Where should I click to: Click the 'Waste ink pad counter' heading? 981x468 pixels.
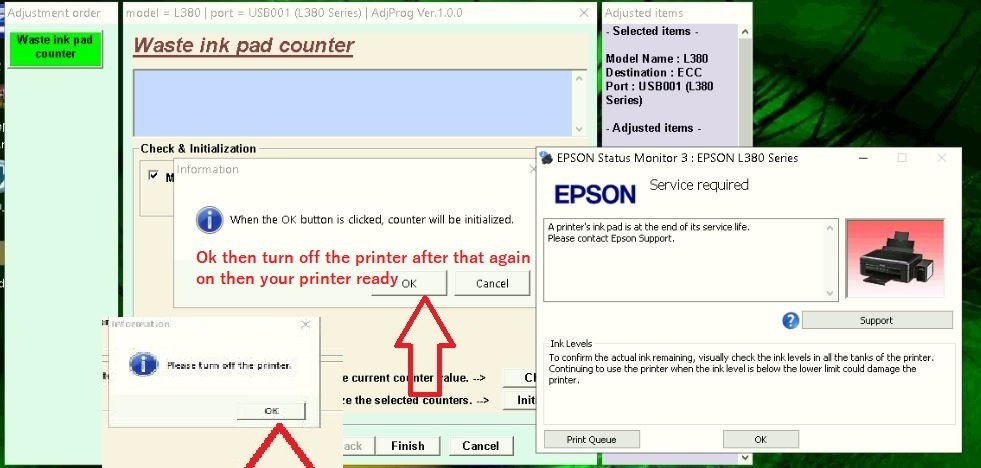click(x=243, y=46)
